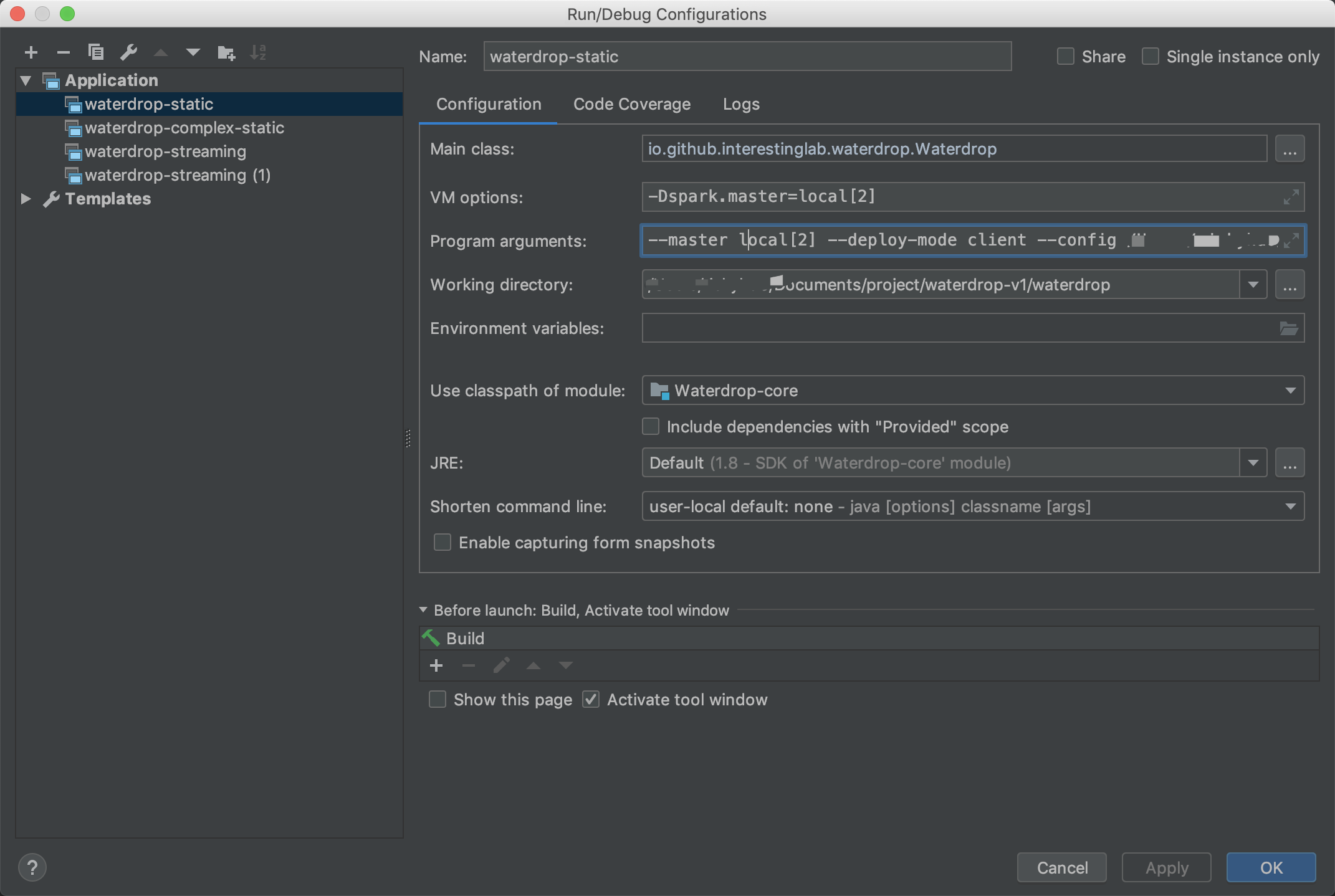
Task: Add a new run configuration with plus icon
Action: tap(31, 52)
